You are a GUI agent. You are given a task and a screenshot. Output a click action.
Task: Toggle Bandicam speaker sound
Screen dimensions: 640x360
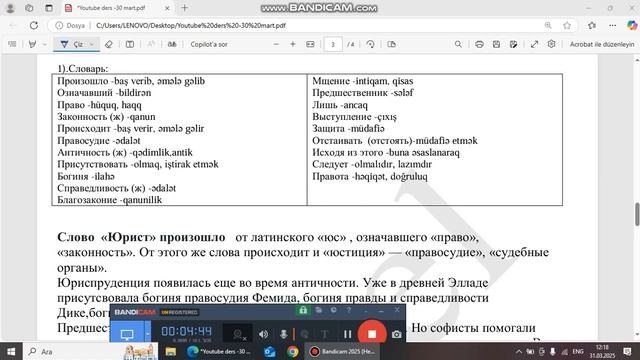(263, 334)
